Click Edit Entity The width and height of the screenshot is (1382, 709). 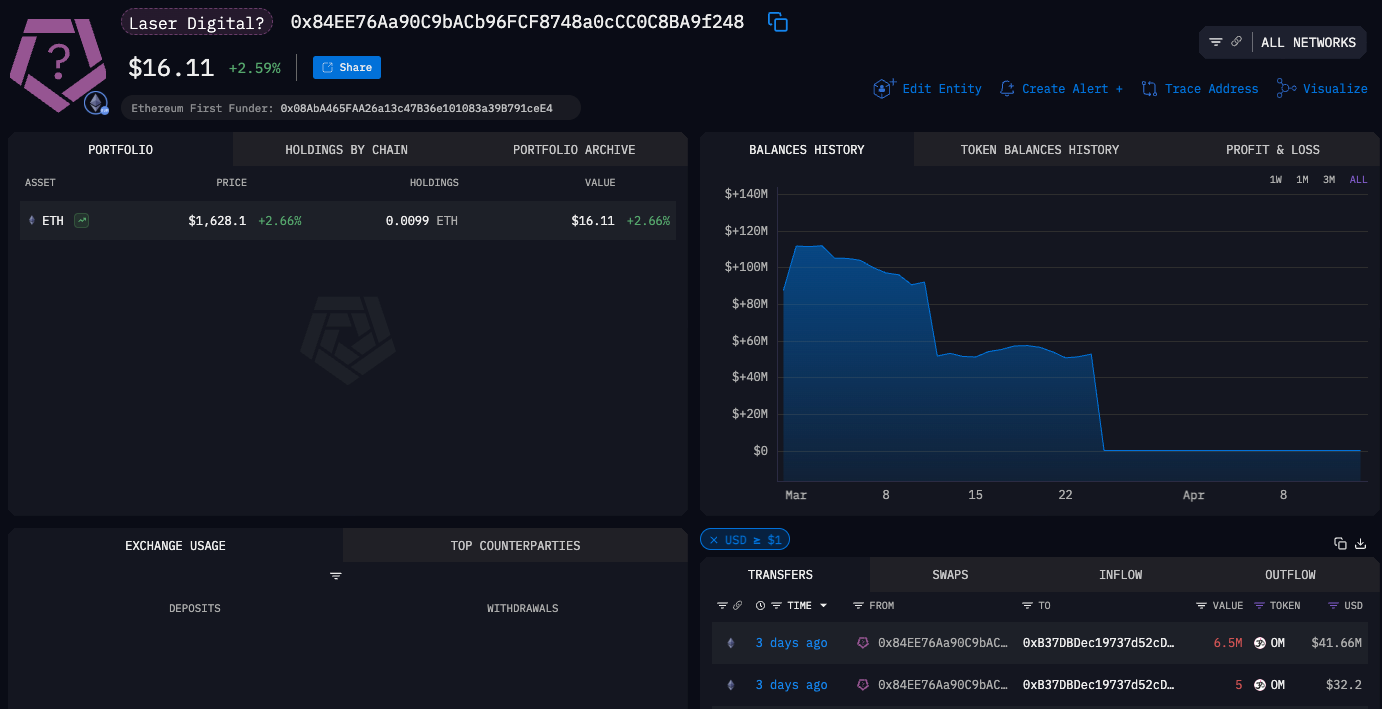(x=928, y=88)
